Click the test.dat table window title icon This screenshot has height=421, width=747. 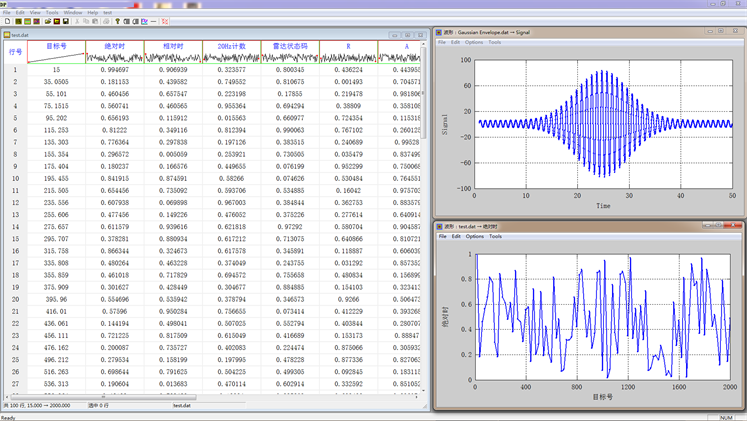[6, 34]
